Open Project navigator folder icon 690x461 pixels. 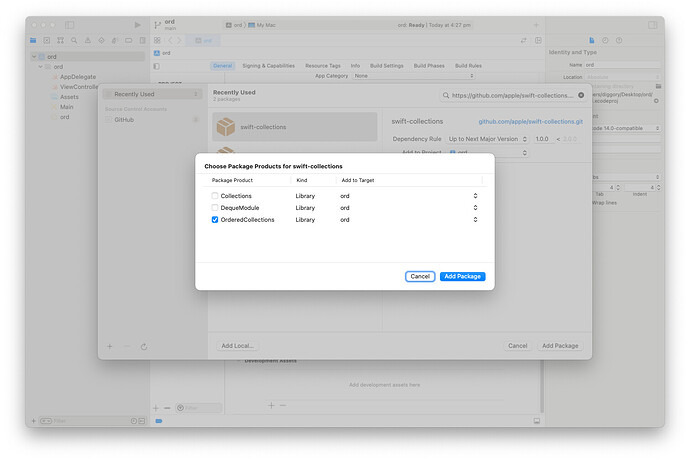click(x=33, y=40)
